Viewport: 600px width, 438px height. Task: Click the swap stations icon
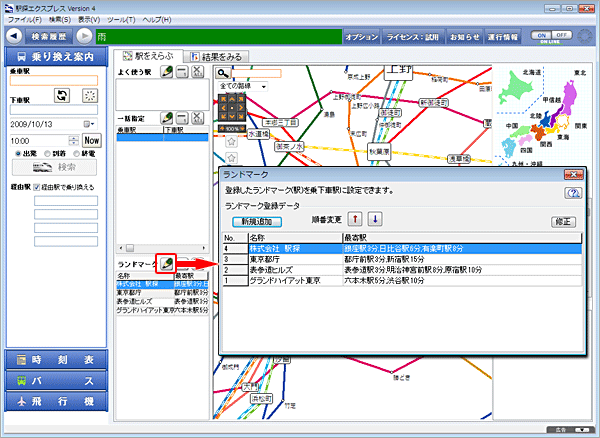point(62,95)
